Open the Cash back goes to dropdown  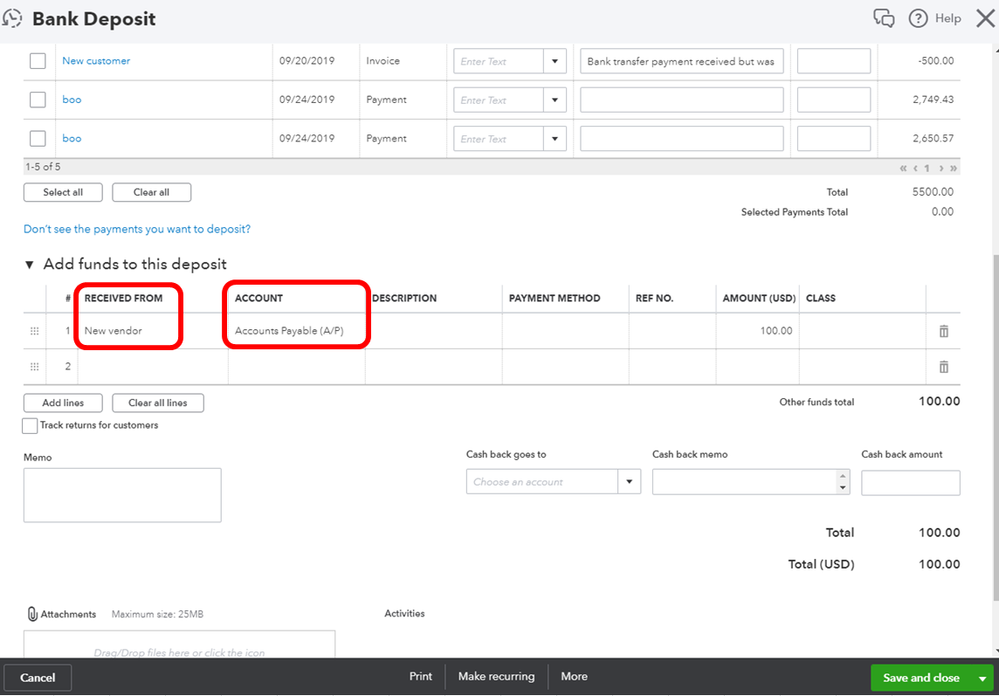(629, 482)
